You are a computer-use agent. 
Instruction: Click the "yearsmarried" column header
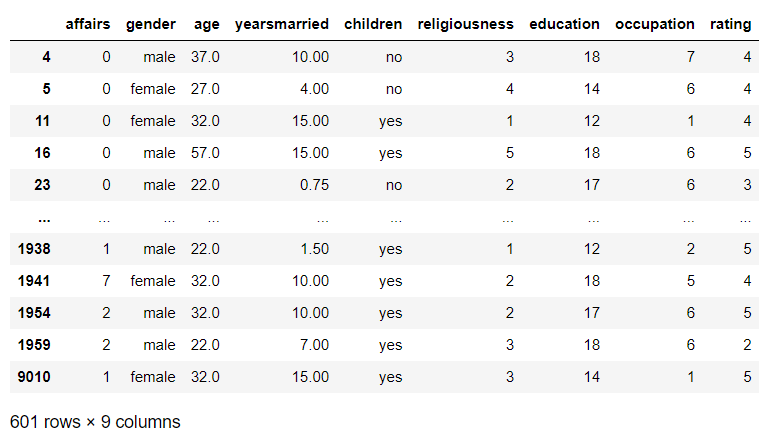tap(281, 24)
